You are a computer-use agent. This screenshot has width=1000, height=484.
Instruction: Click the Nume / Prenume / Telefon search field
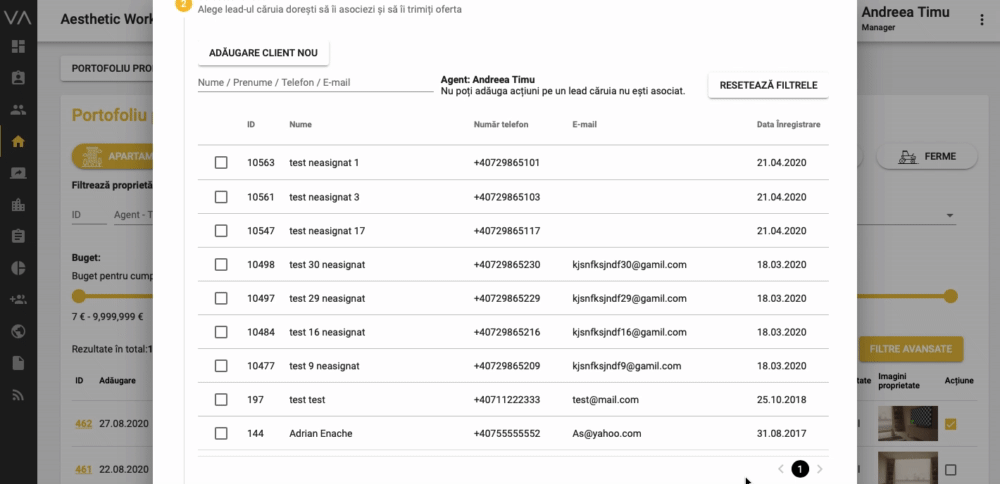click(x=315, y=83)
